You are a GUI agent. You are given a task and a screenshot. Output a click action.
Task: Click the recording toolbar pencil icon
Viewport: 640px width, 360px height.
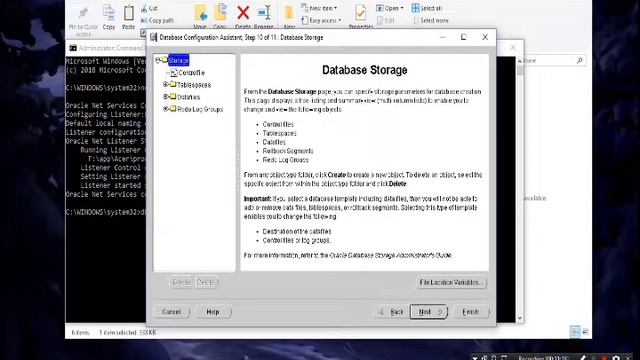pos(583,358)
